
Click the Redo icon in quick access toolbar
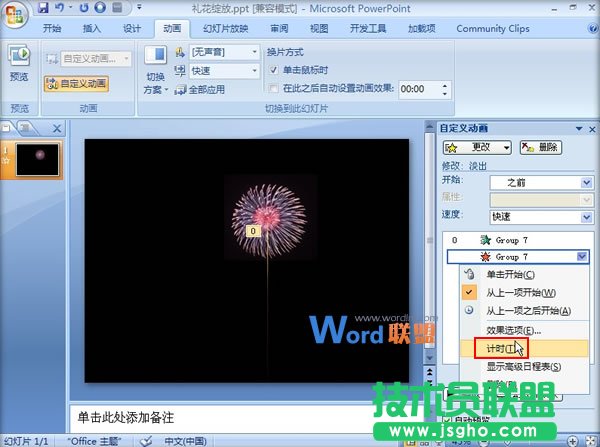(x=84, y=7)
